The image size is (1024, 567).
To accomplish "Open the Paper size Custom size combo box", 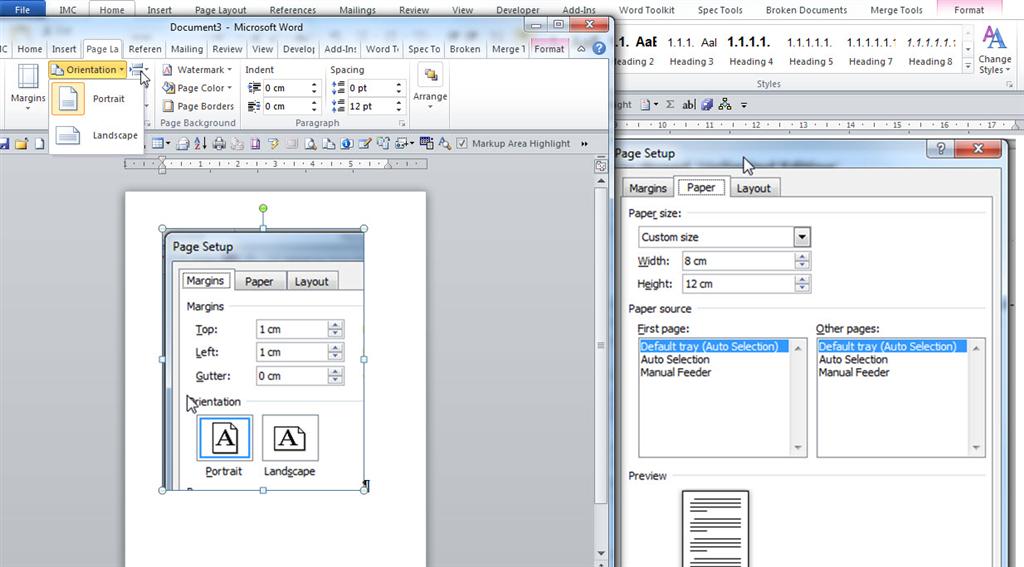I will point(724,237).
